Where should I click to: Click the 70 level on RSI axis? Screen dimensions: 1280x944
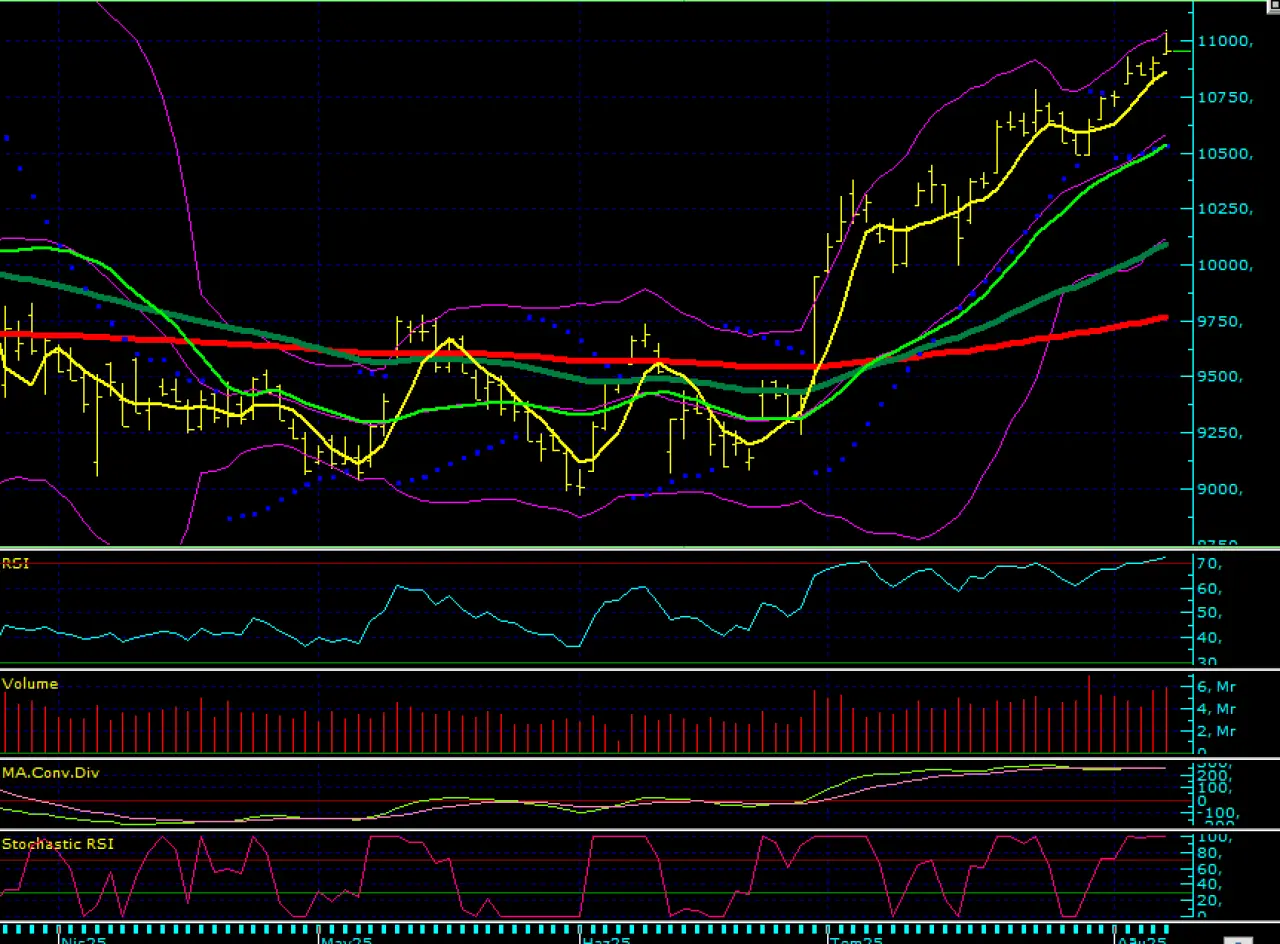click(1209, 564)
